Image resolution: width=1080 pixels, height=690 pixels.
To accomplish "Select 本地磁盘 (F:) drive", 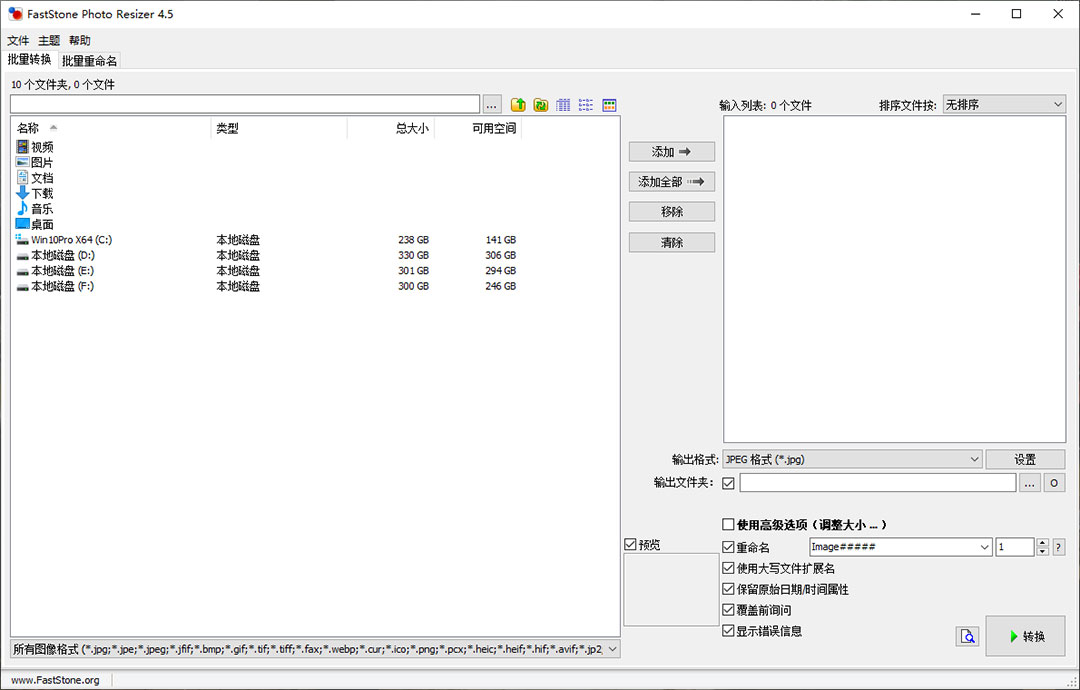I will [55, 286].
